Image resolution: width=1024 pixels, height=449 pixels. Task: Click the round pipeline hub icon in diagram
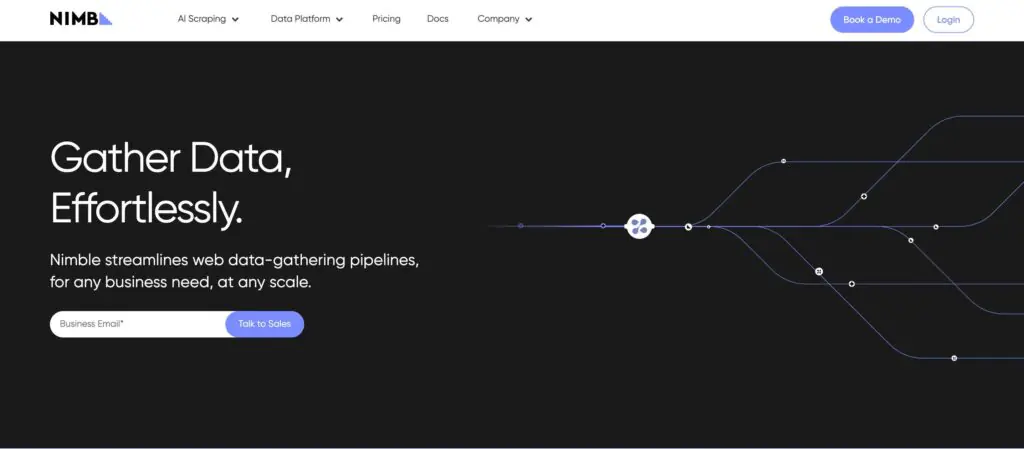pyautogui.click(x=639, y=226)
